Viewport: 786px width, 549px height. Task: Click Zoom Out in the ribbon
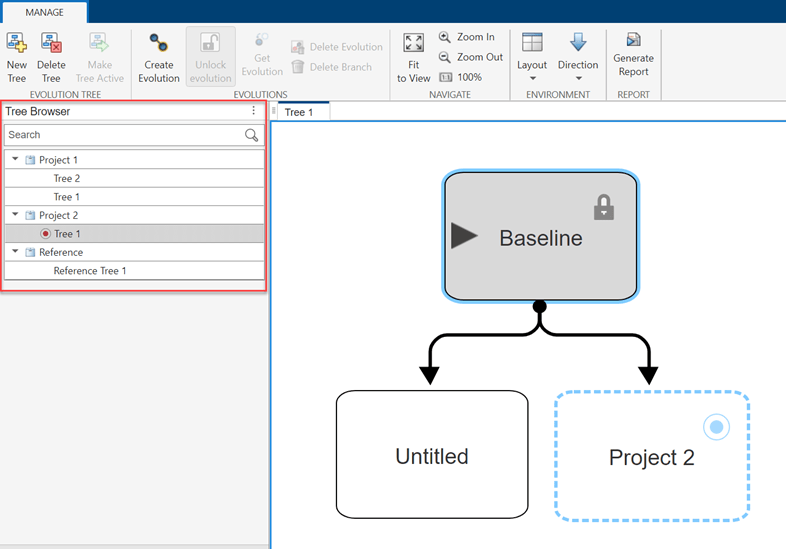(x=471, y=57)
